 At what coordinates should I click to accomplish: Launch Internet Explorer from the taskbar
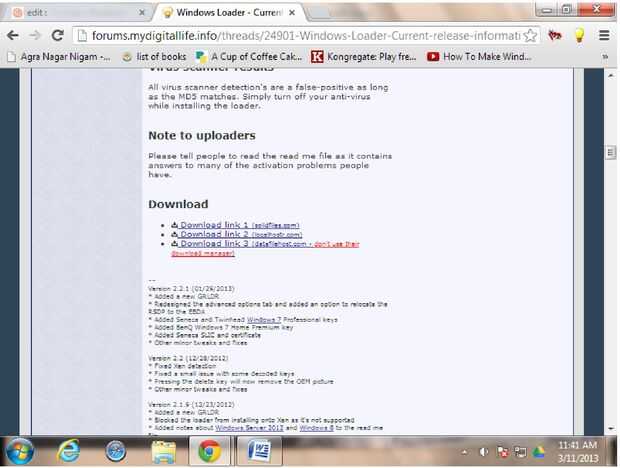tap(68, 451)
